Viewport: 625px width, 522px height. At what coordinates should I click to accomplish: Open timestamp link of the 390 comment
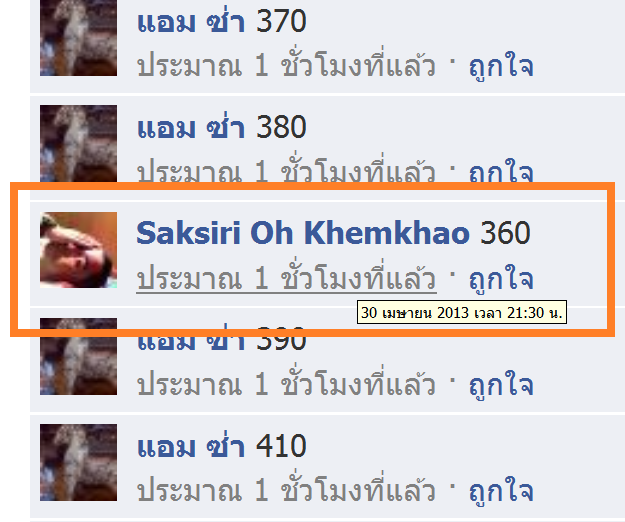tap(287, 384)
